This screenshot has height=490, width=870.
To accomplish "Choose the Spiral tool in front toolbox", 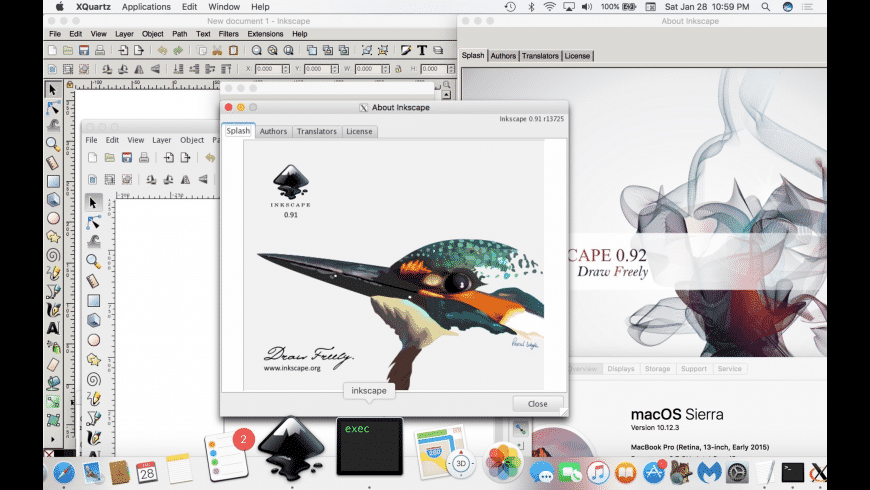I will point(93,379).
